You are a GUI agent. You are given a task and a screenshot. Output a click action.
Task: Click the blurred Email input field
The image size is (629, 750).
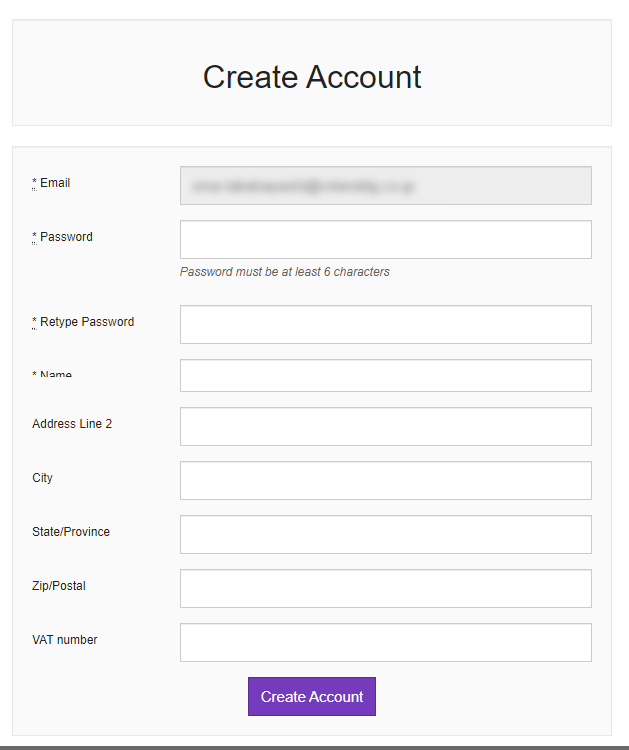tap(385, 186)
